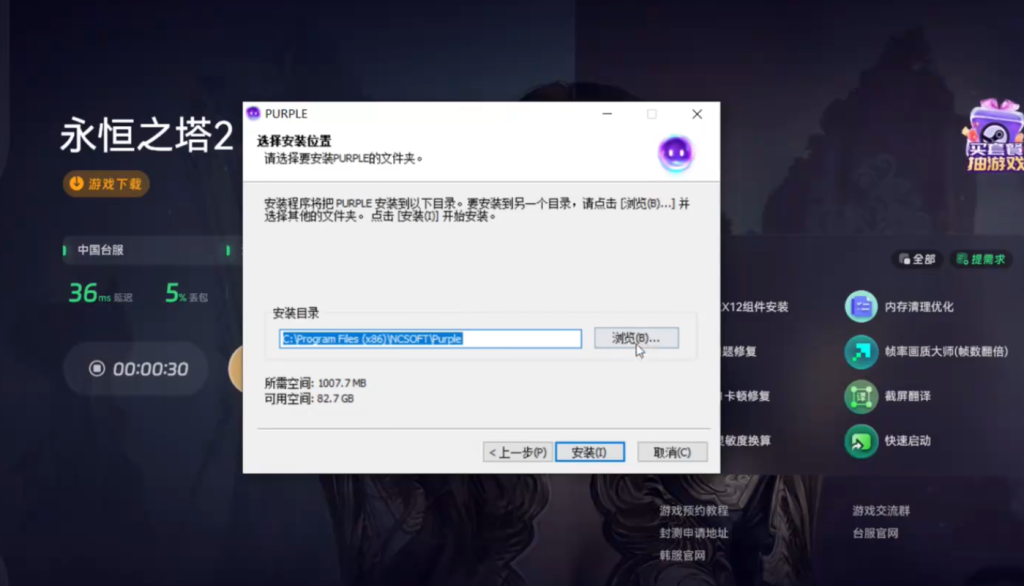
Task: Click the install directory path field
Action: tap(430, 339)
